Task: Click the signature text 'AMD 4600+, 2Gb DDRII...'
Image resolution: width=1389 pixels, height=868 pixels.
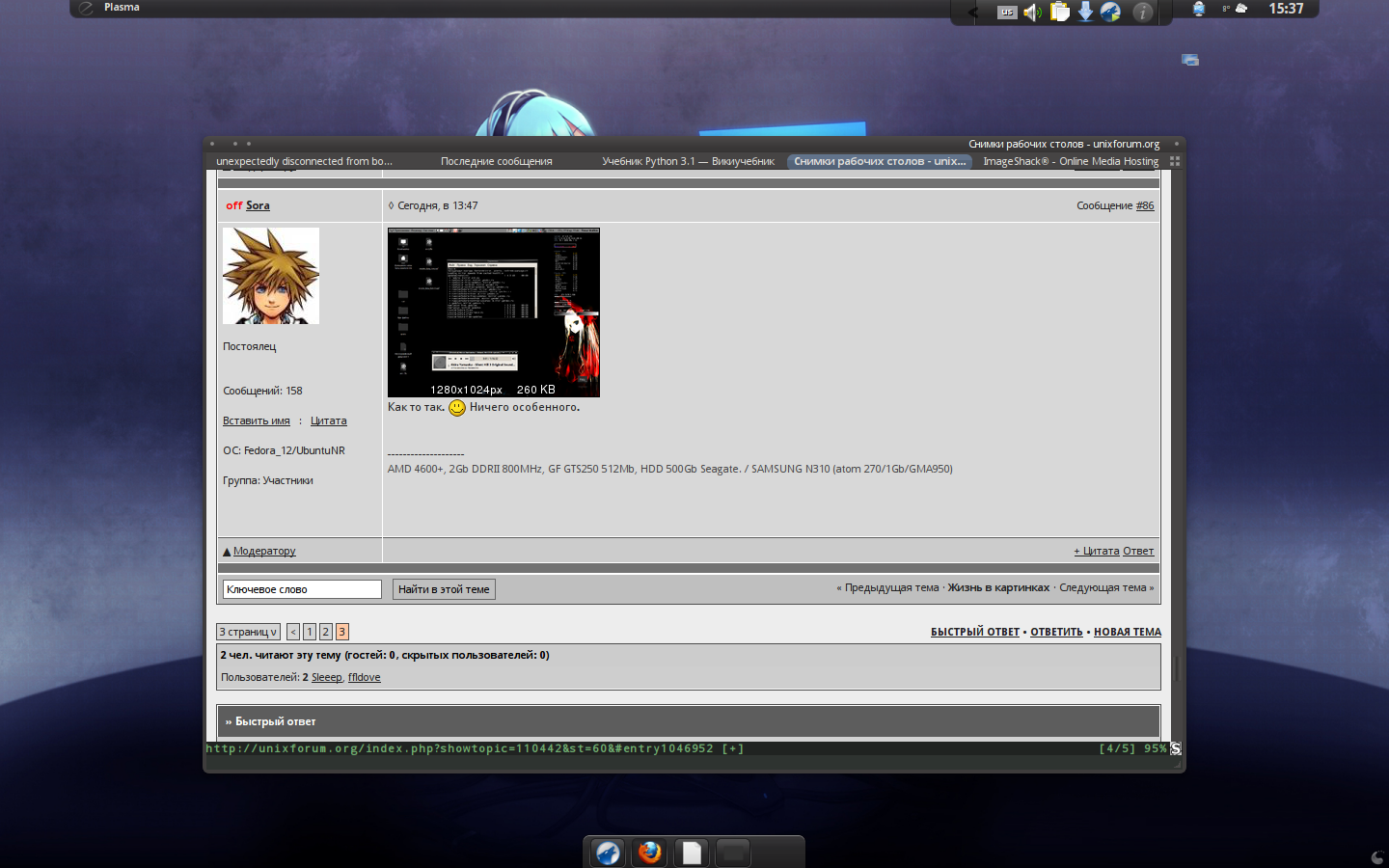Action: (669, 469)
